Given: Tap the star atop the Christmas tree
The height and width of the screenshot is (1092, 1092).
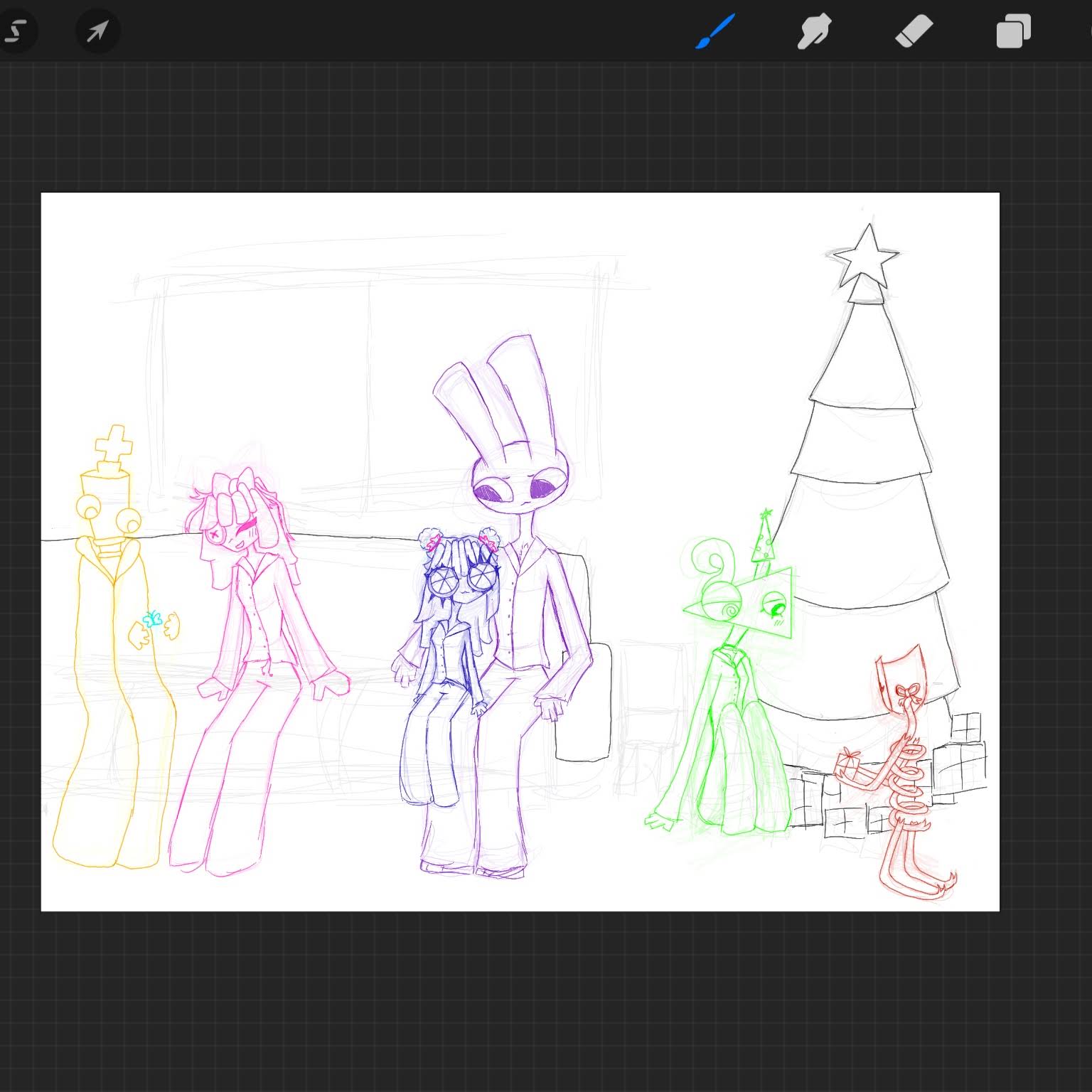Looking at the screenshot, I should tap(866, 256).
